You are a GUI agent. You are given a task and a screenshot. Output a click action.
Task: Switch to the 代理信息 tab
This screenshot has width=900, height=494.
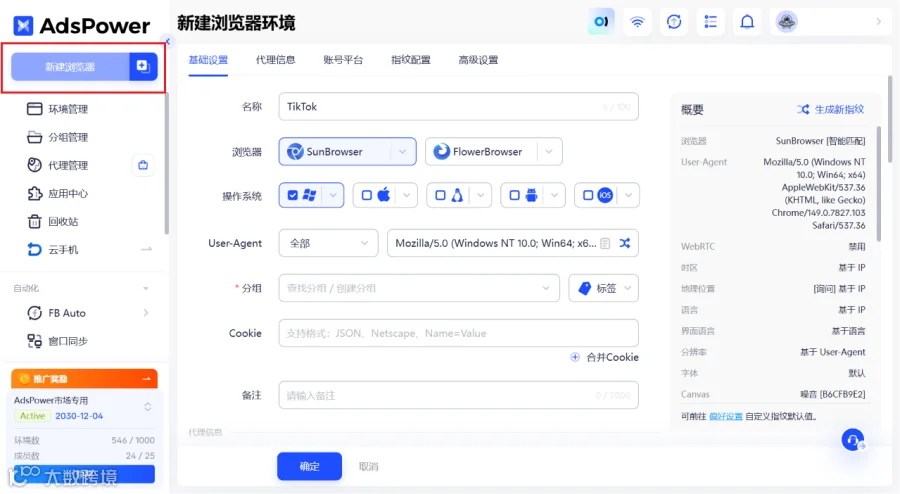tap(276, 60)
